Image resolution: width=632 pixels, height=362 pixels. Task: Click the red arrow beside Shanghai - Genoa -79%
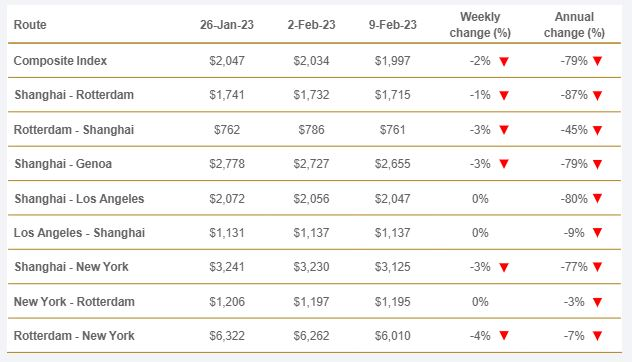click(x=597, y=164)
